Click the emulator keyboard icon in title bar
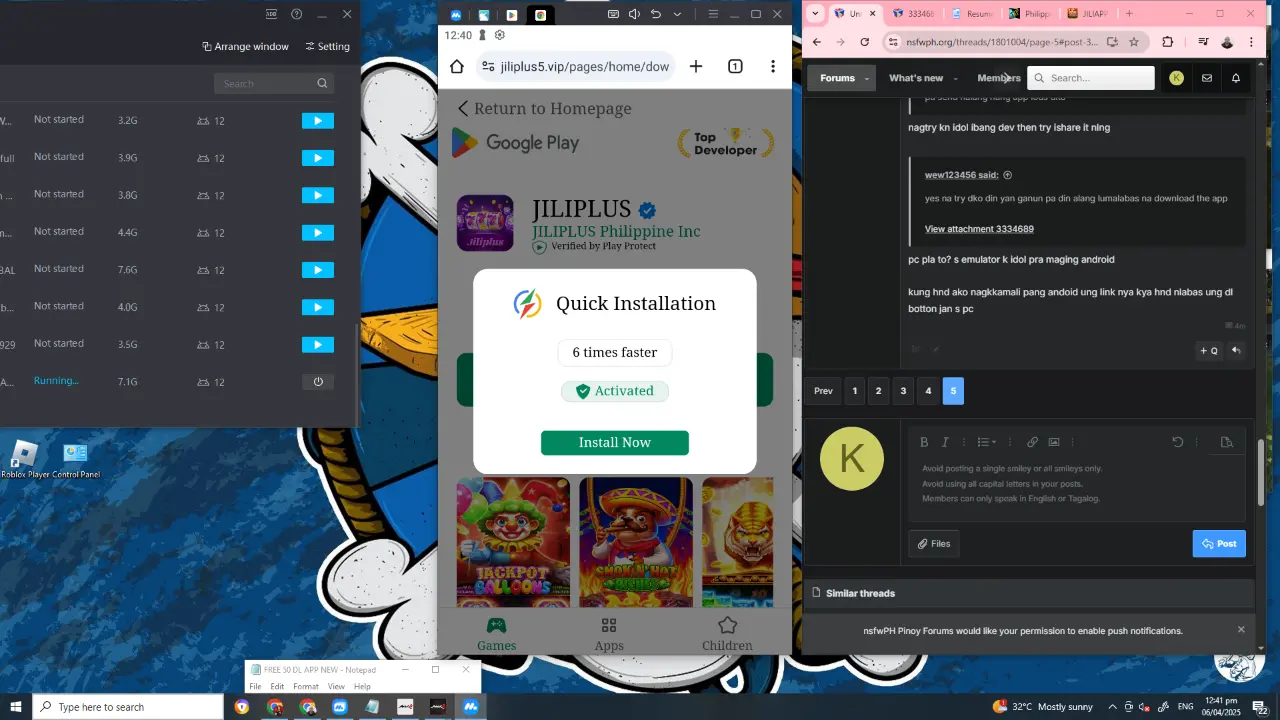Viewport: 1280px width, 720px height. [x=613, y=14]
